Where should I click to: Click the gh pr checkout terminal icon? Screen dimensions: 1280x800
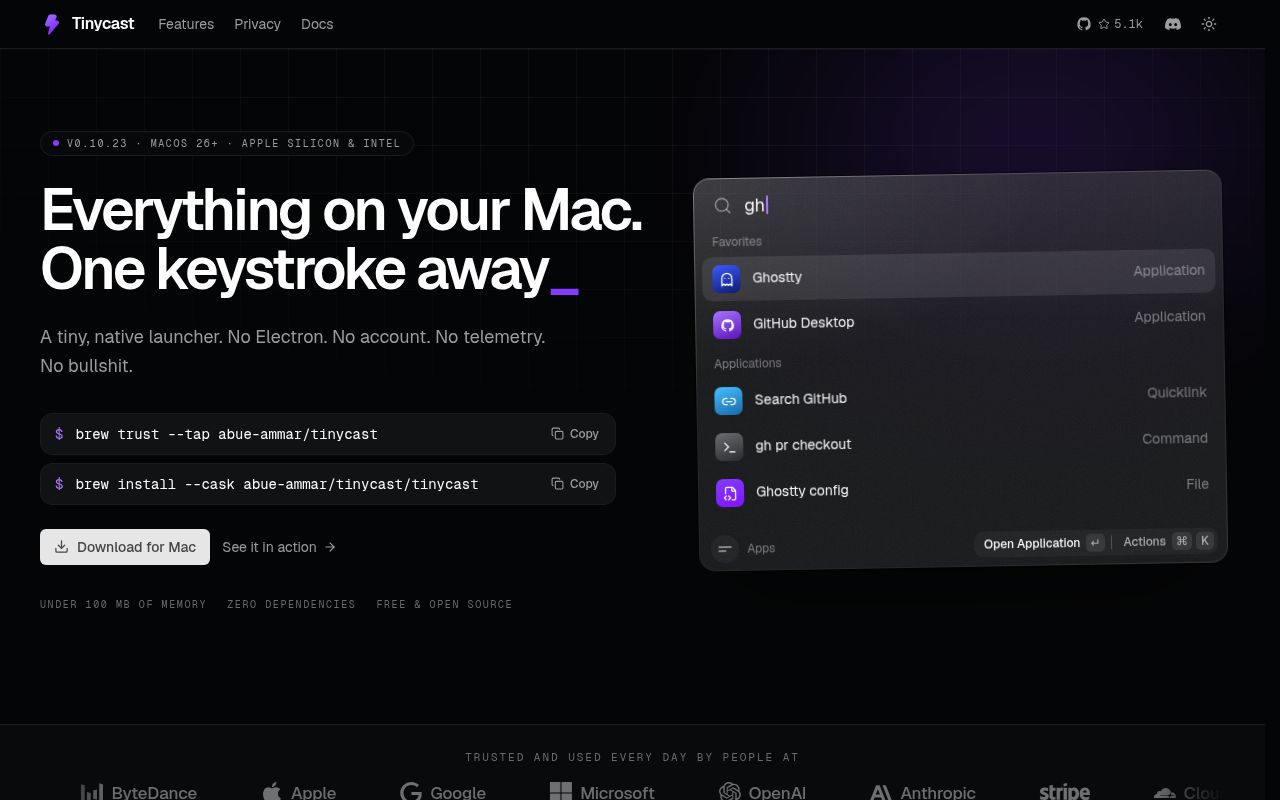[729, 447]
